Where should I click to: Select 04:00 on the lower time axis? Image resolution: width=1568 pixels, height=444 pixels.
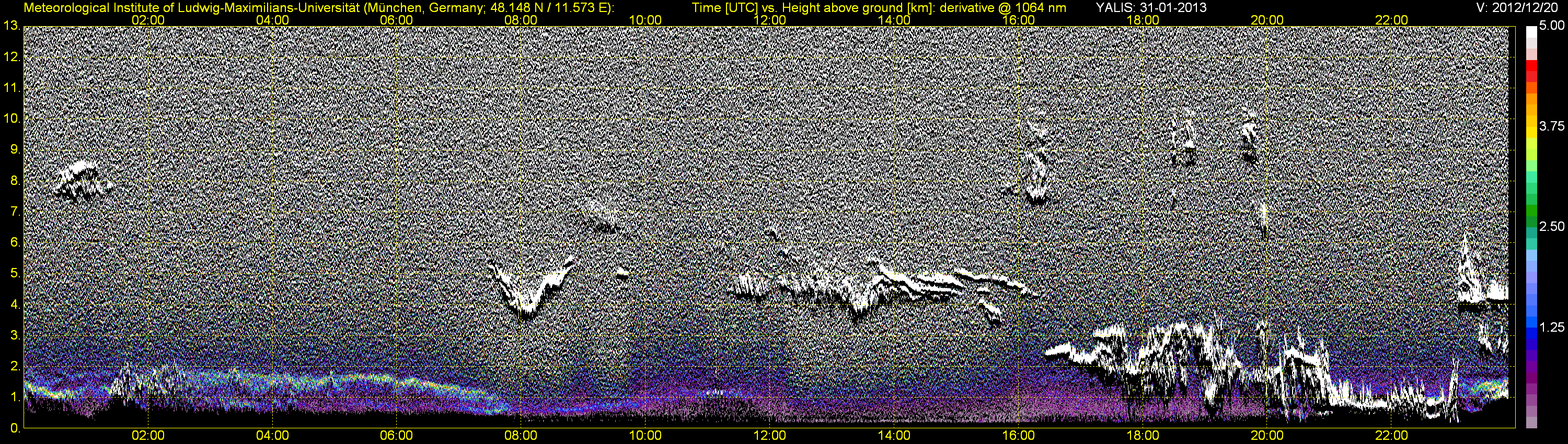coord(272,436)
